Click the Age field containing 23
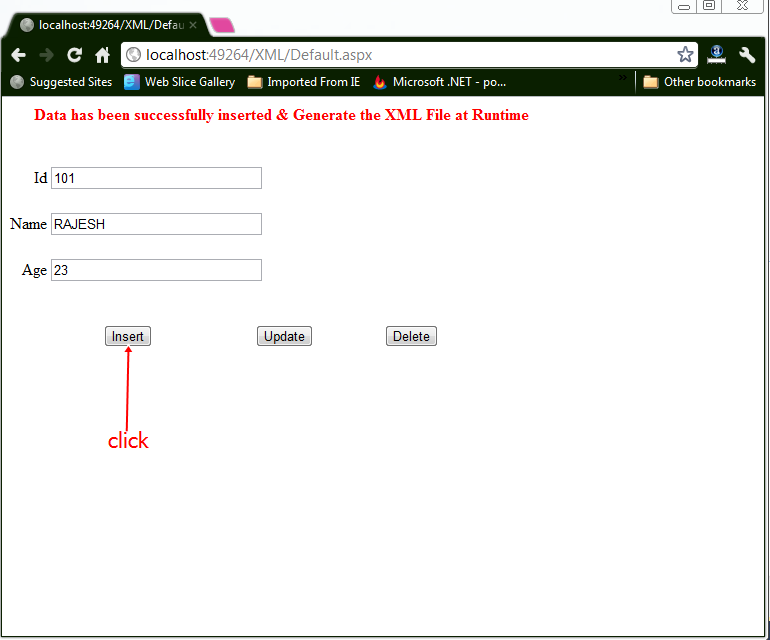 click(156, 270)
